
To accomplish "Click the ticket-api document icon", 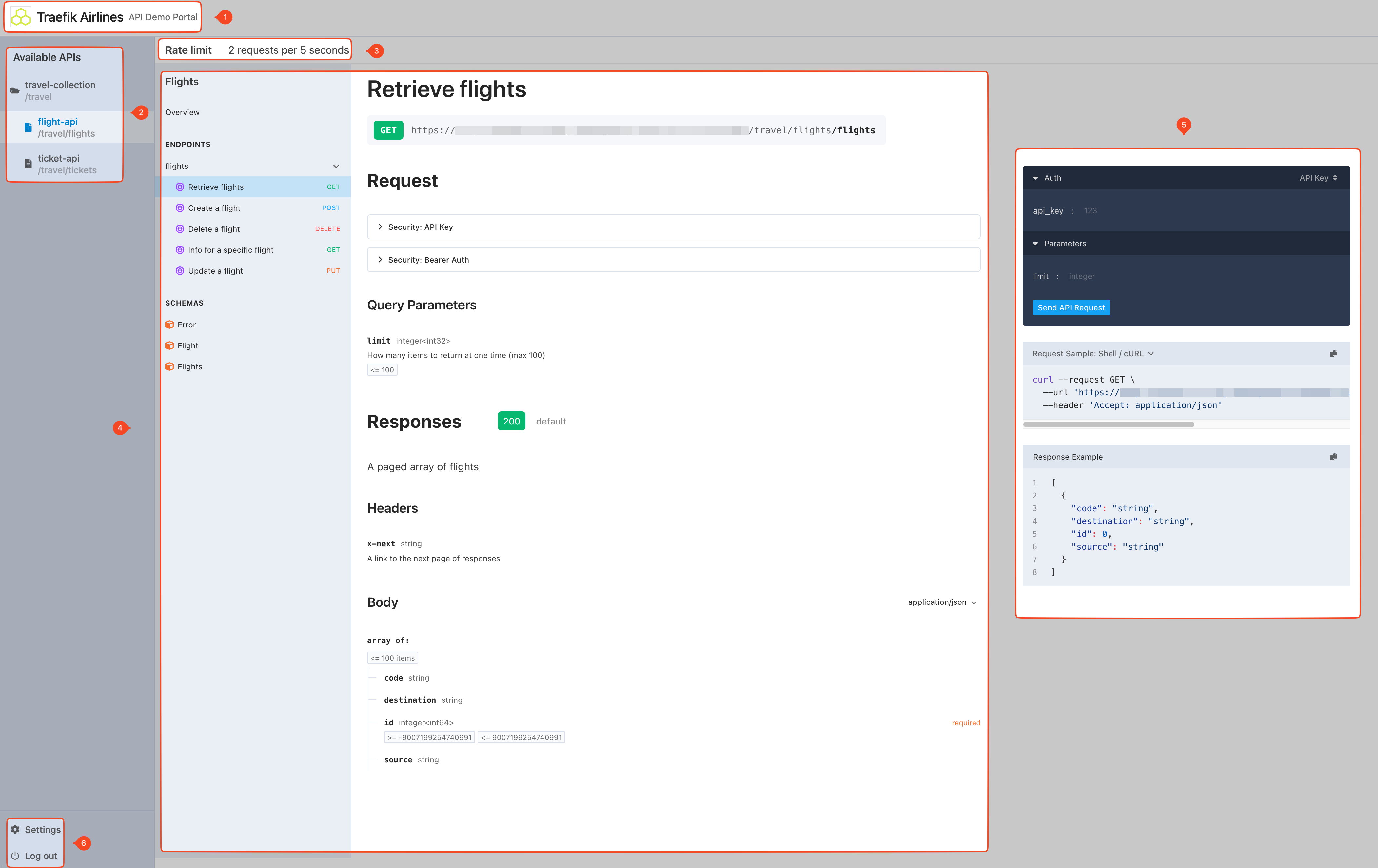I will (28, 164).
